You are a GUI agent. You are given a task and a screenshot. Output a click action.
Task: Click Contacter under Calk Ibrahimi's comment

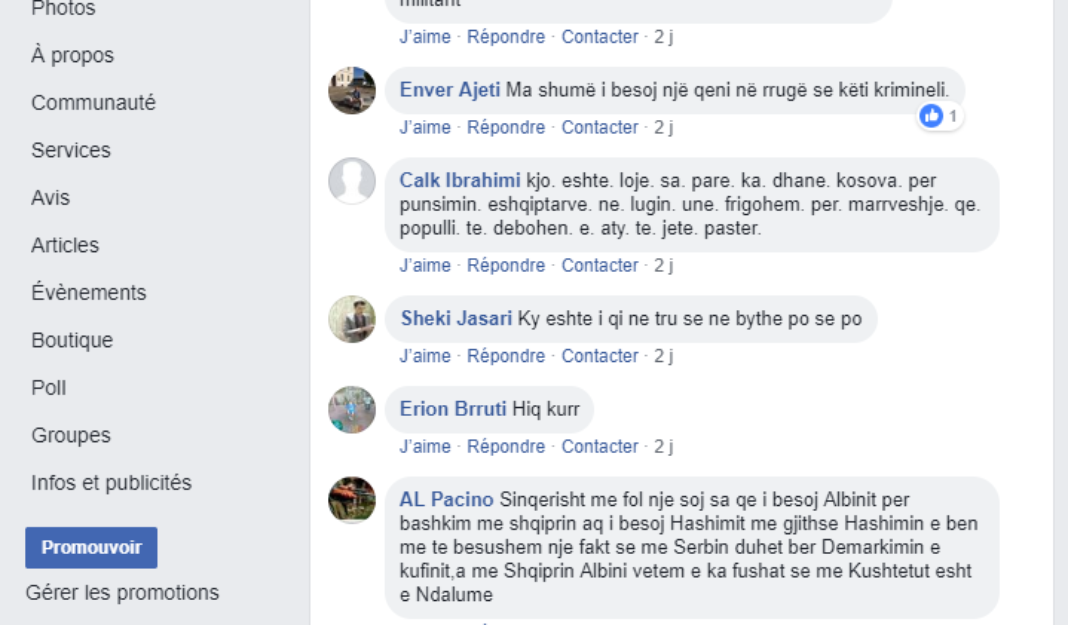pyautogui.click(x=600, y=265)
